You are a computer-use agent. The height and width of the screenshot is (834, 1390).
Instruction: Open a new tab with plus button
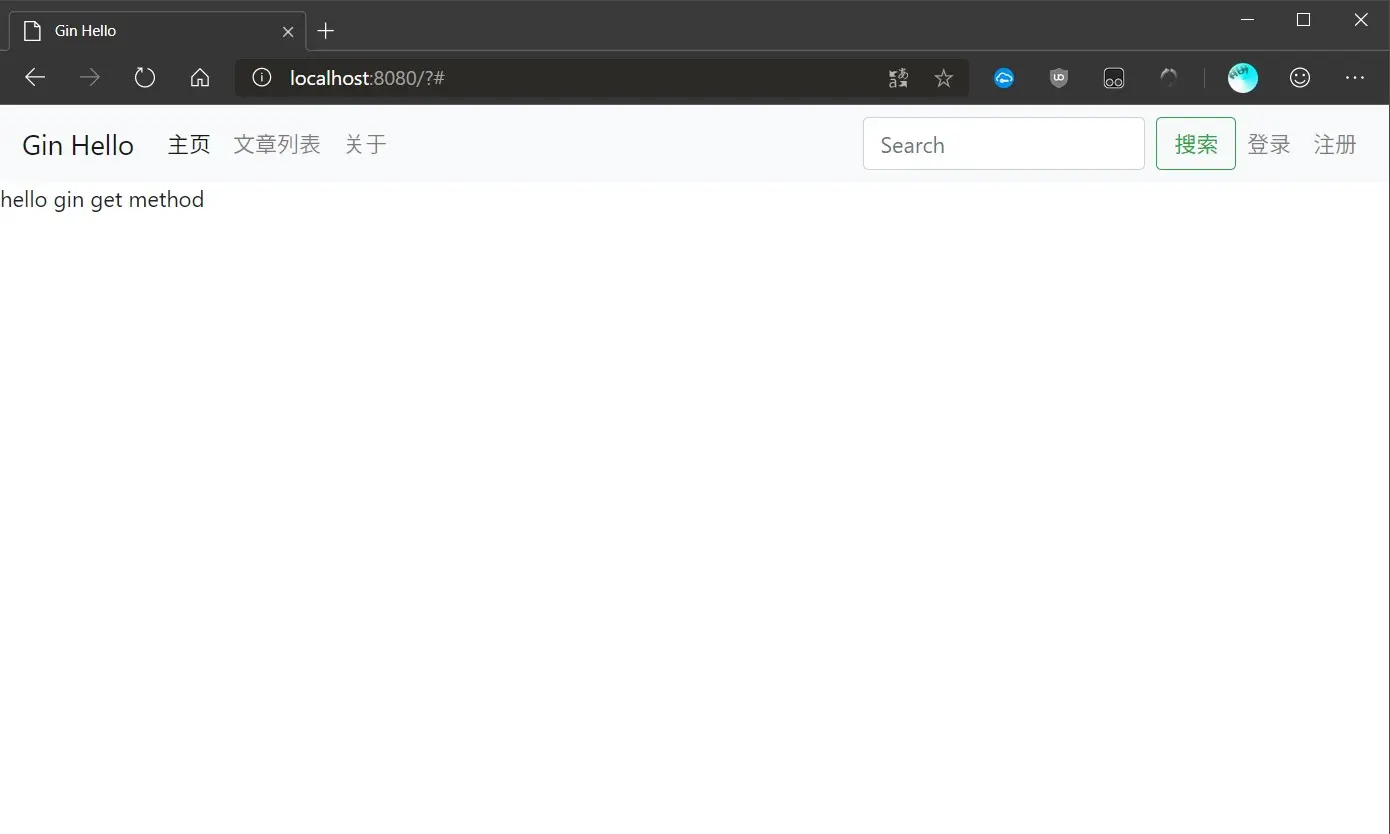click(x=325, y=31)
